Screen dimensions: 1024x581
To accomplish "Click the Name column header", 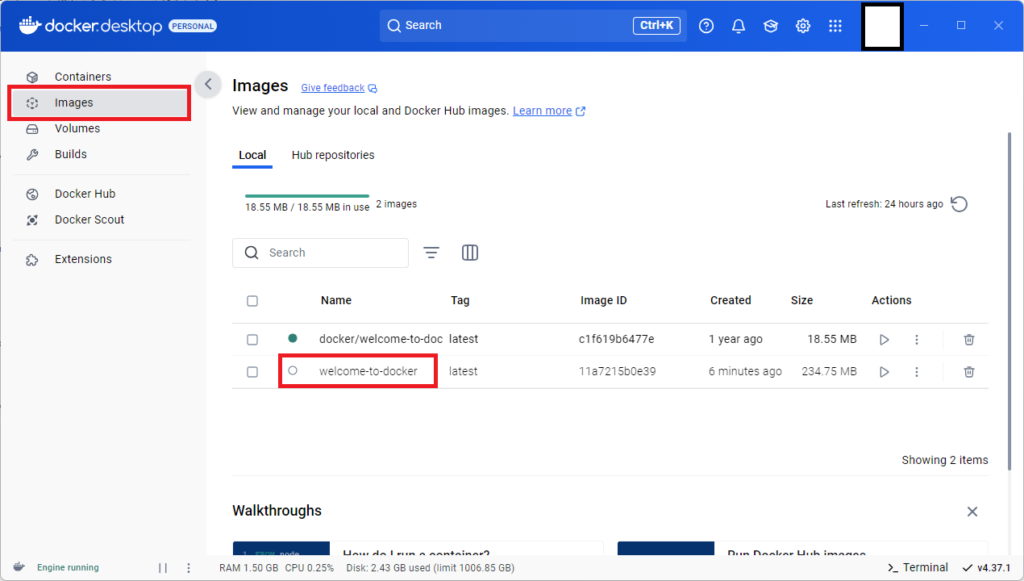I will [x=336, y=300].
